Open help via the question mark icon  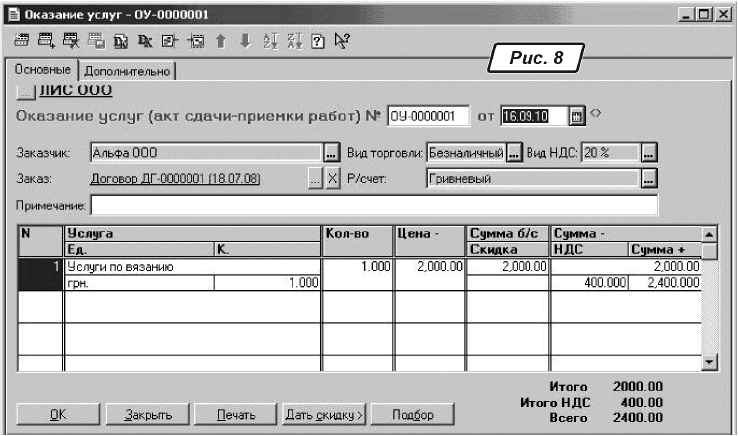tap(319, 41)
